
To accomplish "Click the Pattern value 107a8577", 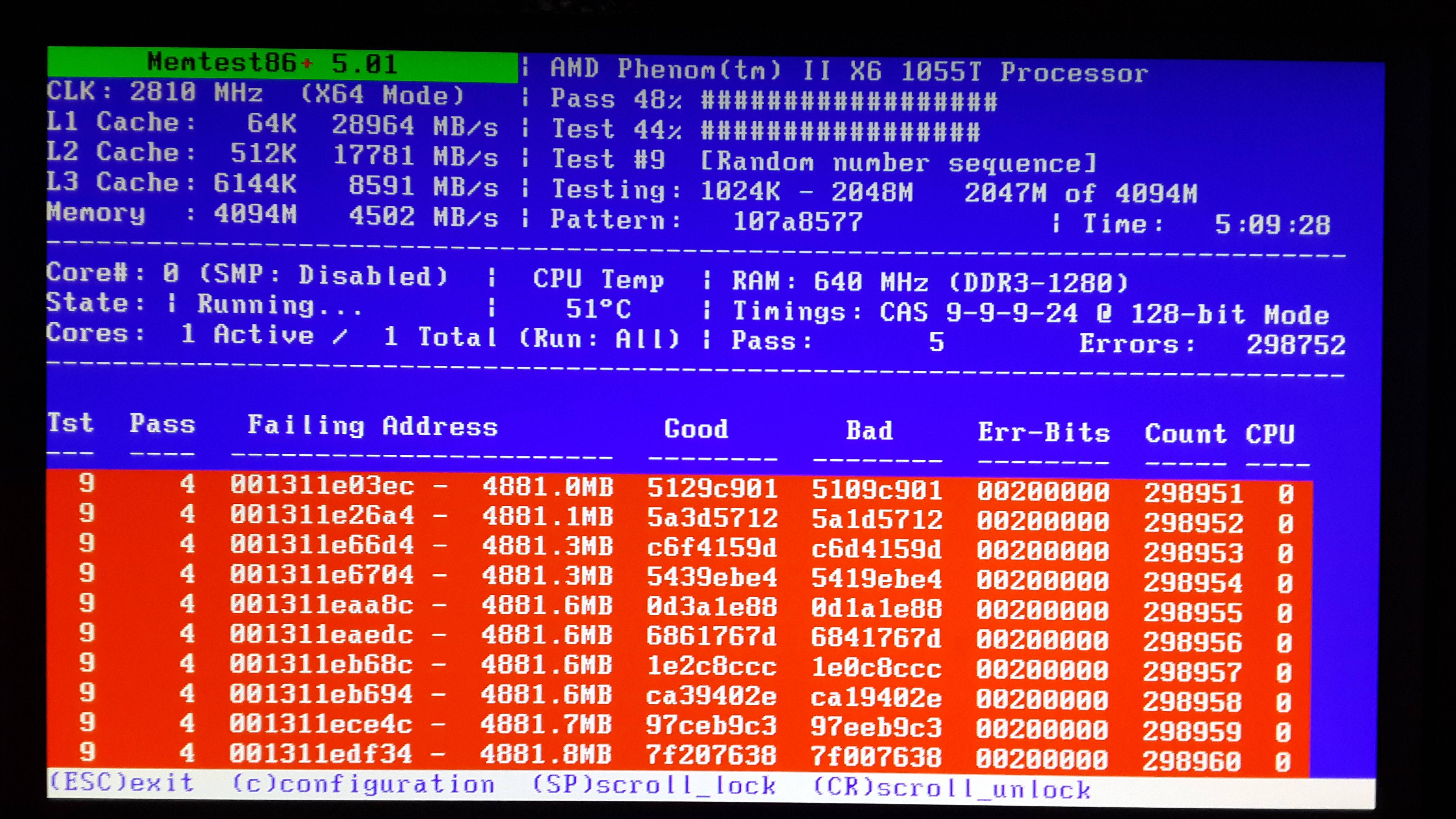I will tap(797, 221).
